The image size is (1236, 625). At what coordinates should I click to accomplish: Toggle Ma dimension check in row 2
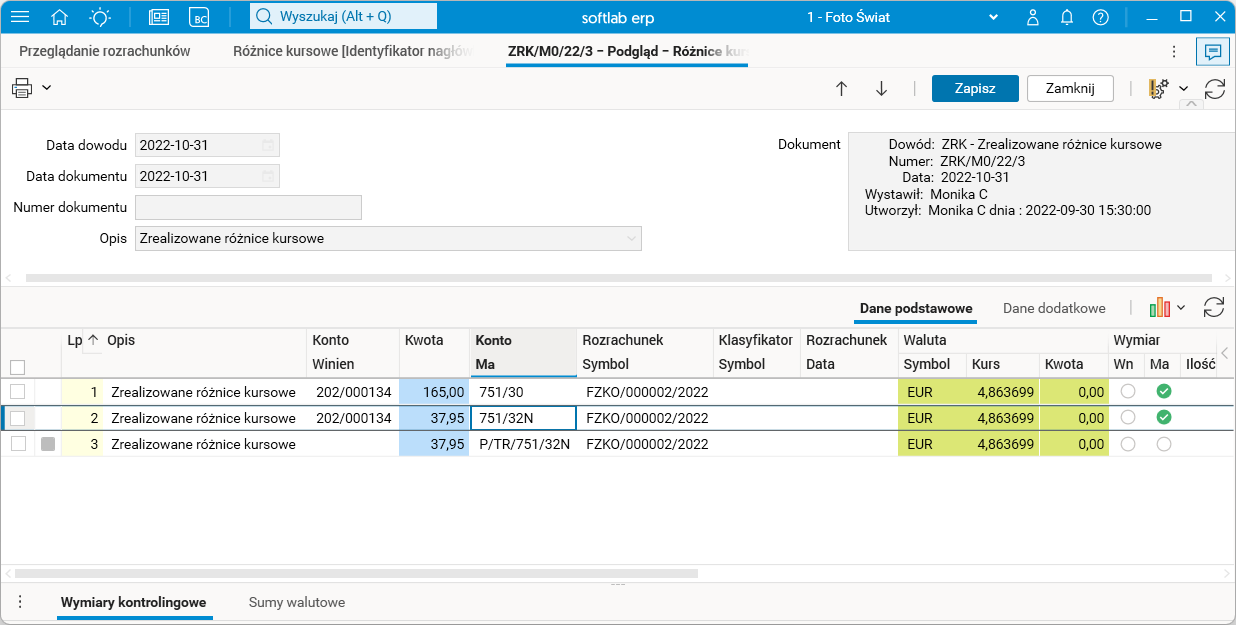tap(1164, 418)
